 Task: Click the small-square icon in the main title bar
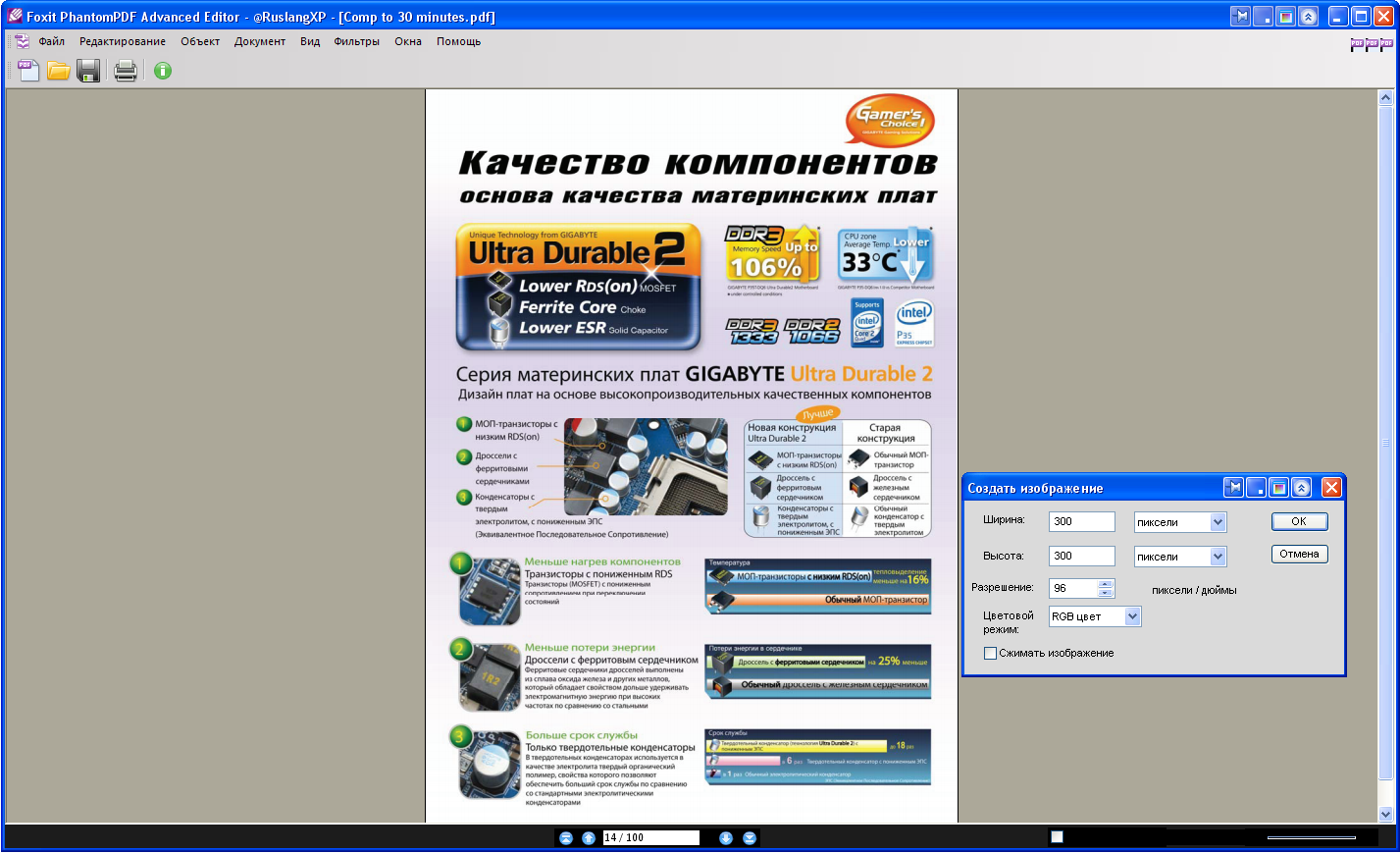point(1264,17)
